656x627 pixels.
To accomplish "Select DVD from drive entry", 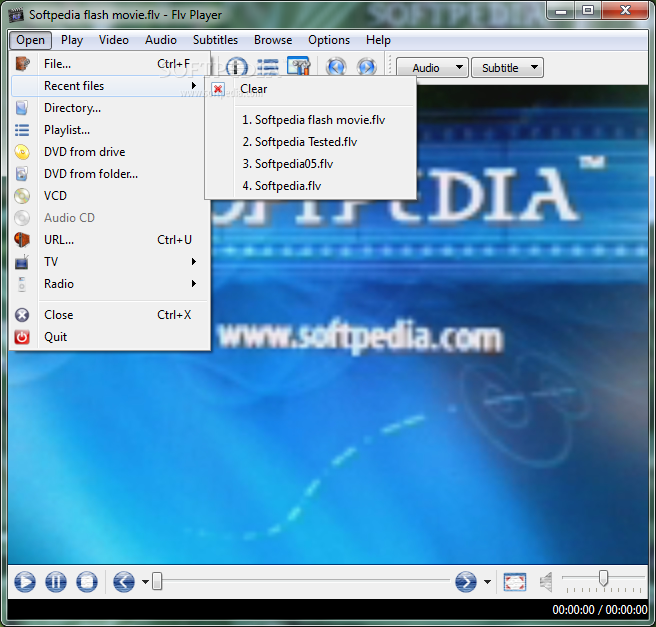I will click(x=110, y=152).
